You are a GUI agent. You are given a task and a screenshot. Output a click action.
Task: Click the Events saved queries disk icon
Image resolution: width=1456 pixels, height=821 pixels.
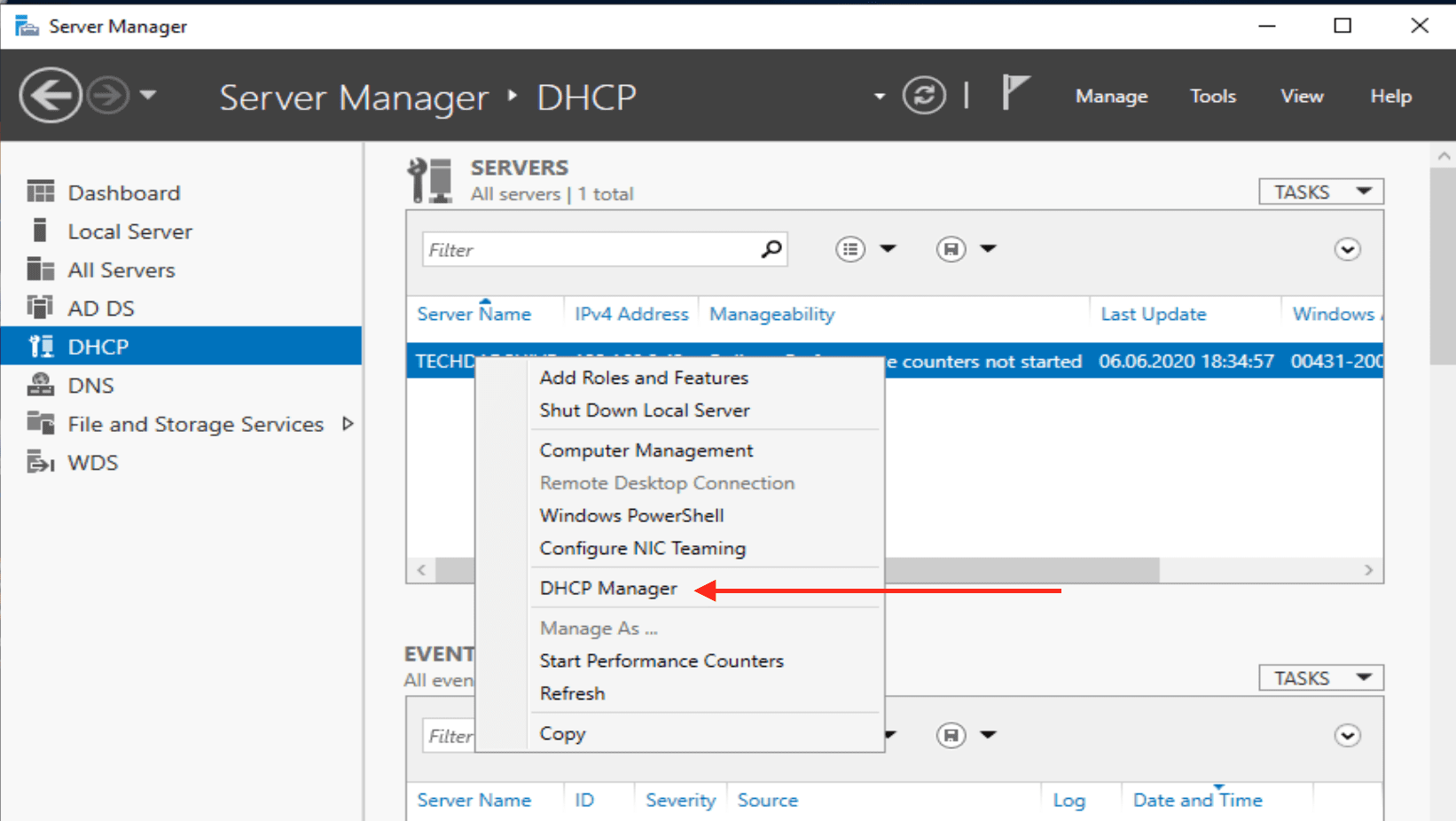point(951,735)
